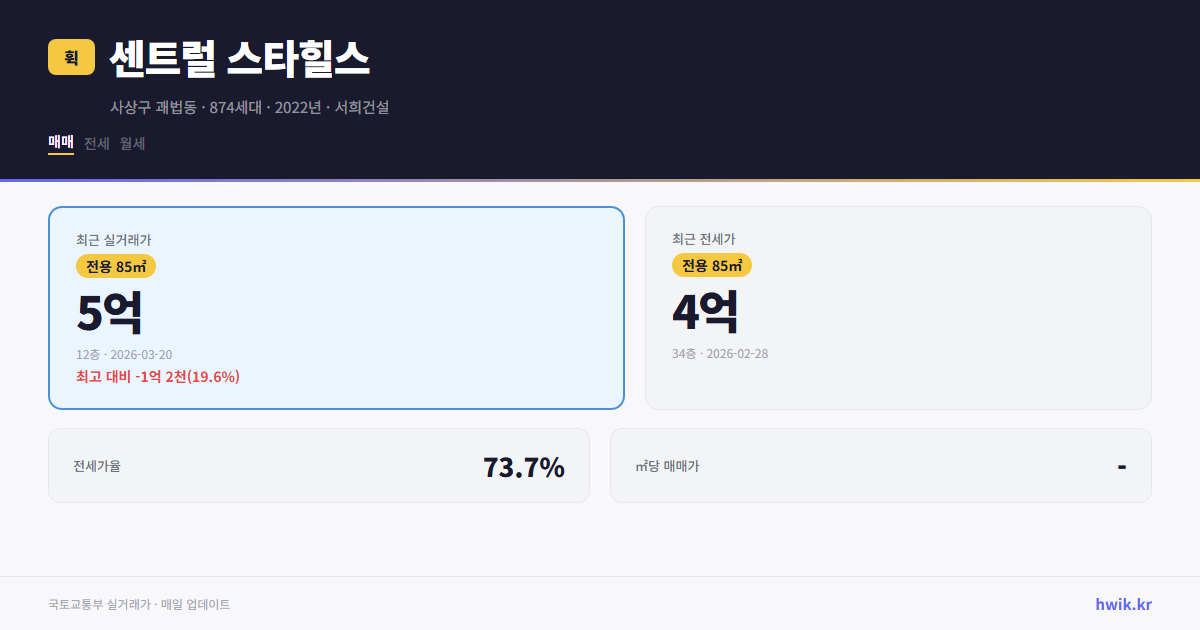Click the '전용 85㎡' badge on the jeonse card
This screenshot has height=630, width=1200.
[x=712, y=266]
